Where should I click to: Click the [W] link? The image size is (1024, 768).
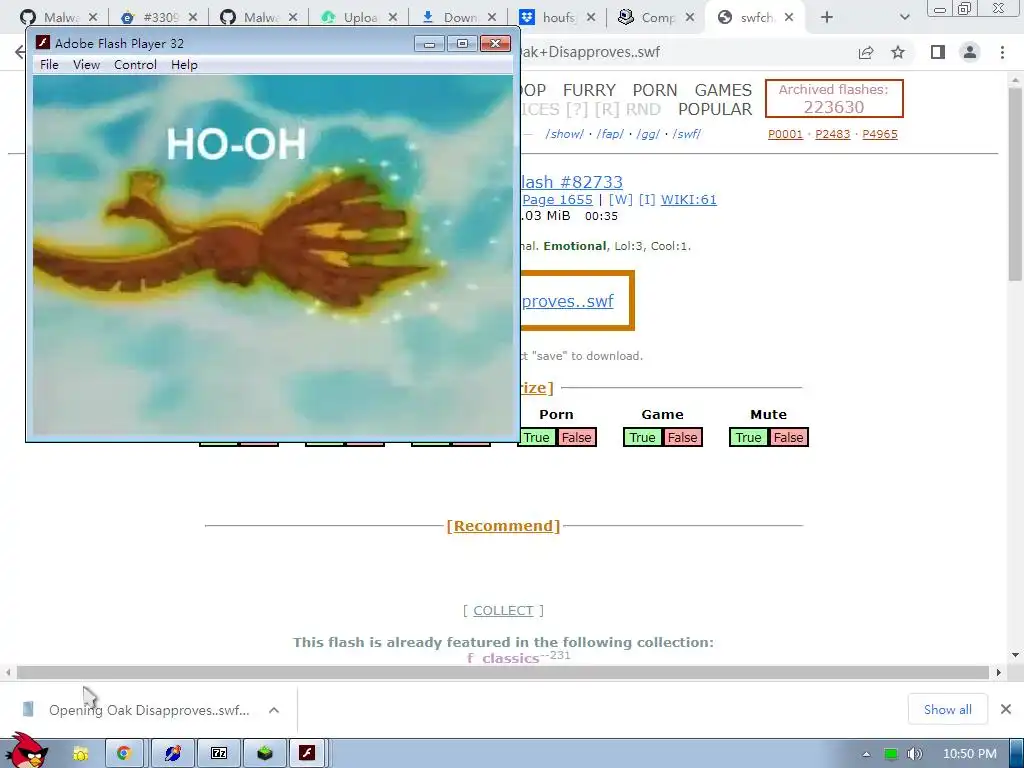pyautogui.click(x=620, y=199)
